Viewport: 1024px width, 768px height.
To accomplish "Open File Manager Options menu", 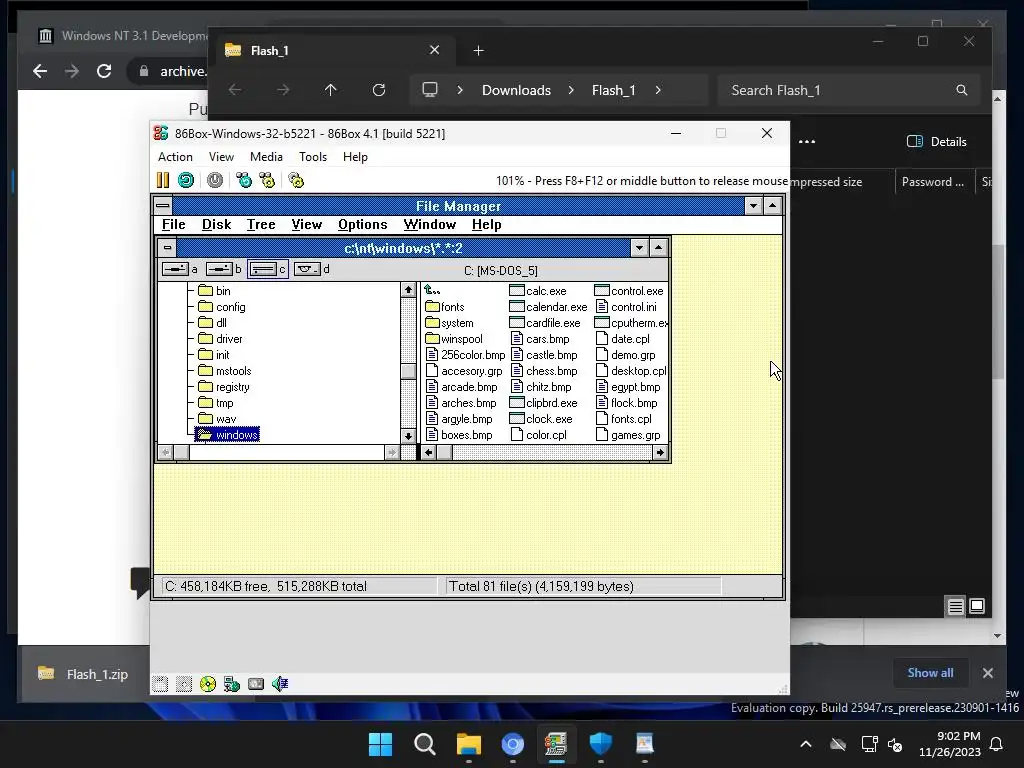I will (362, 225).
